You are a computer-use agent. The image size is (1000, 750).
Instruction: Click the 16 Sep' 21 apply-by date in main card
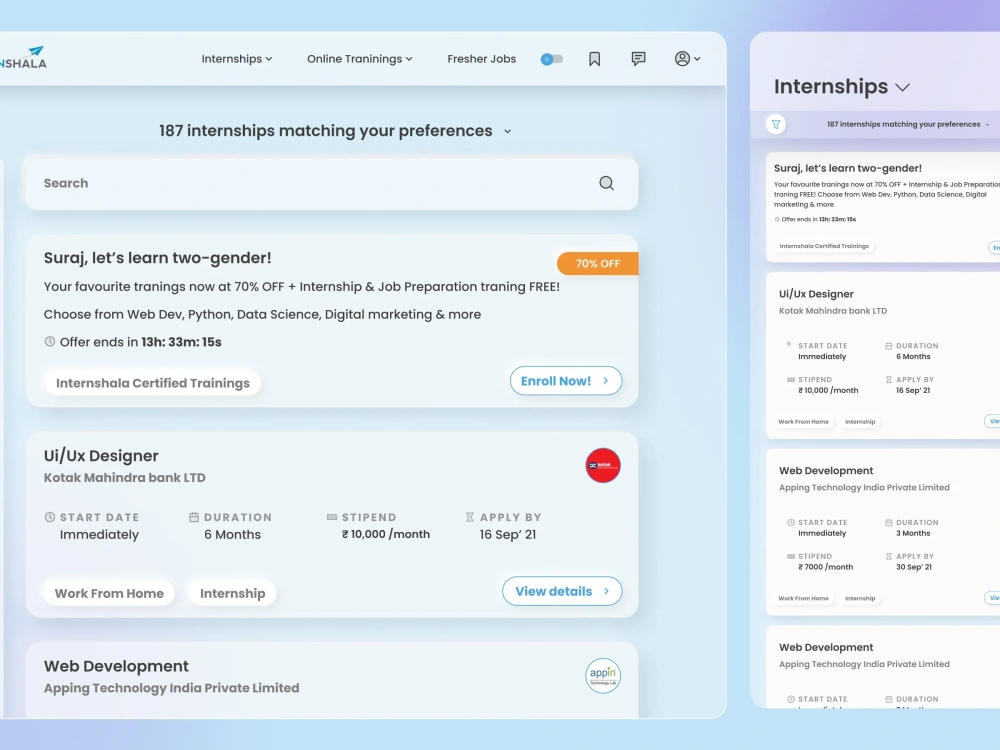(508, 534)
